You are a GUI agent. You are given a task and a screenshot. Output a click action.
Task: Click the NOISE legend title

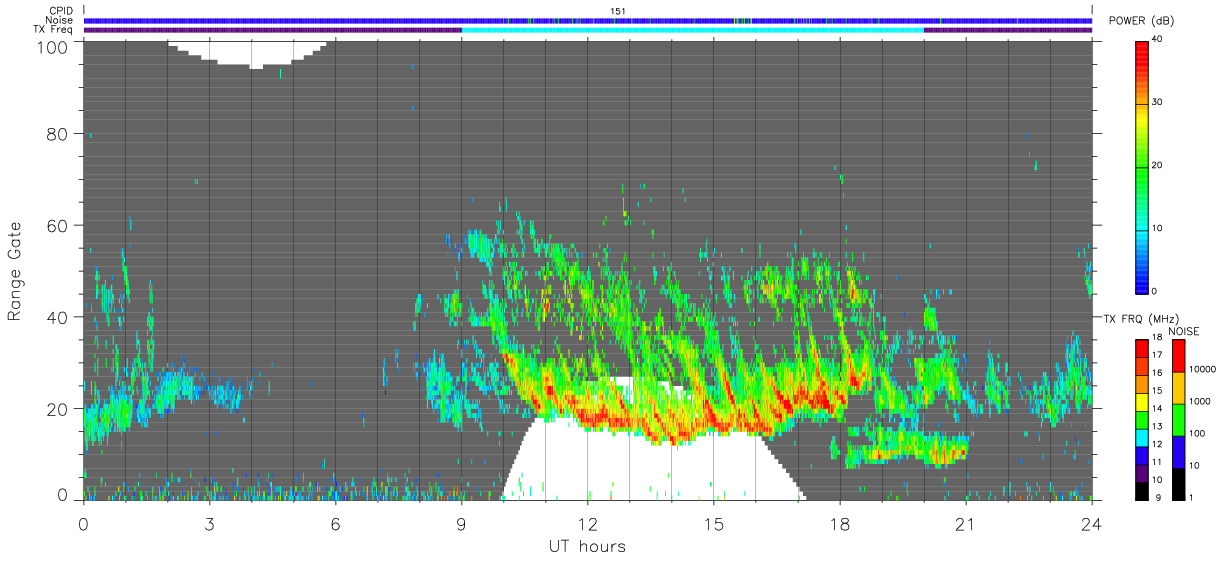[x=1183, y=331]
